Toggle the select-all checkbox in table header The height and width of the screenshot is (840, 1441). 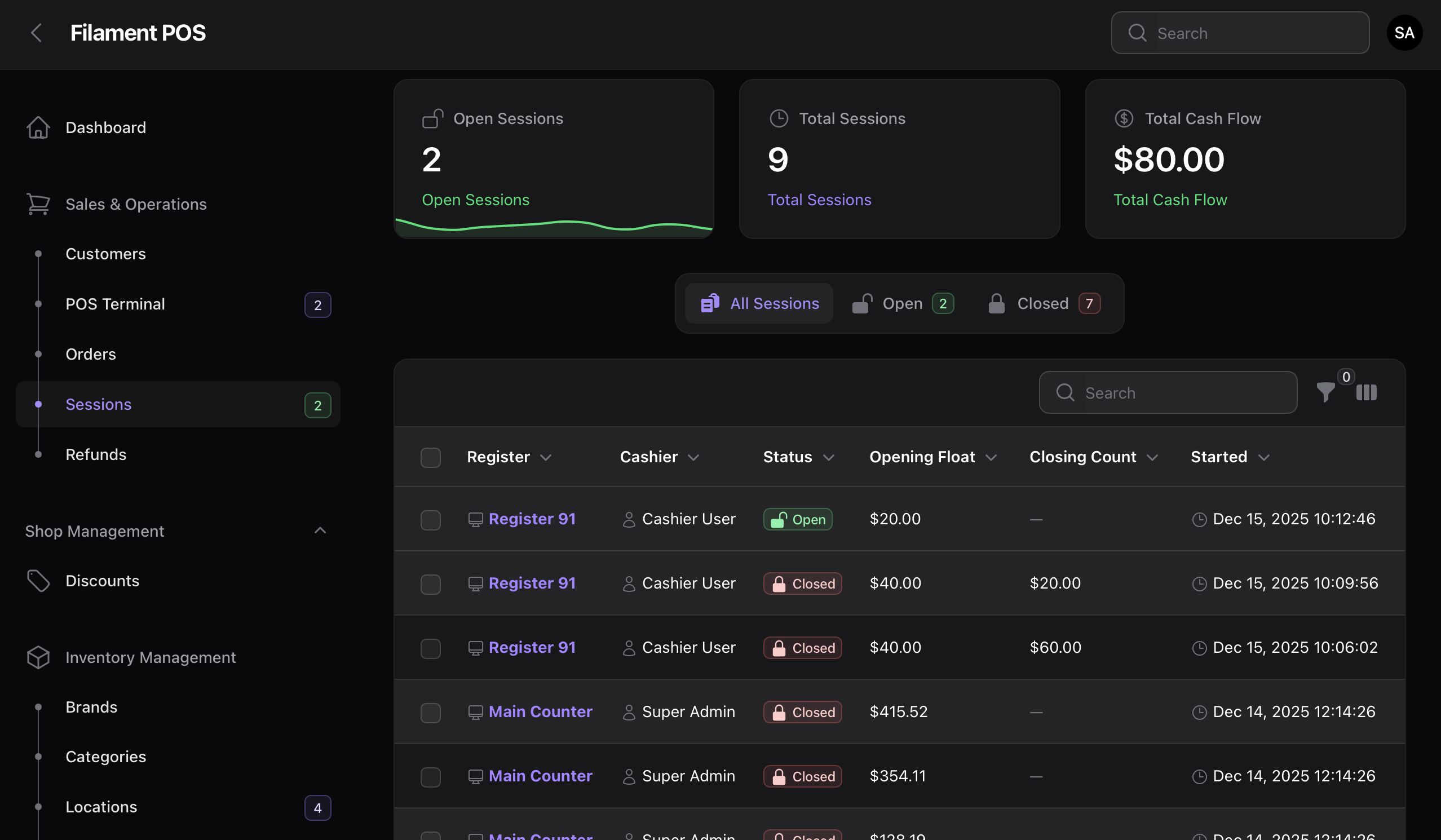[x=430, y=457]
